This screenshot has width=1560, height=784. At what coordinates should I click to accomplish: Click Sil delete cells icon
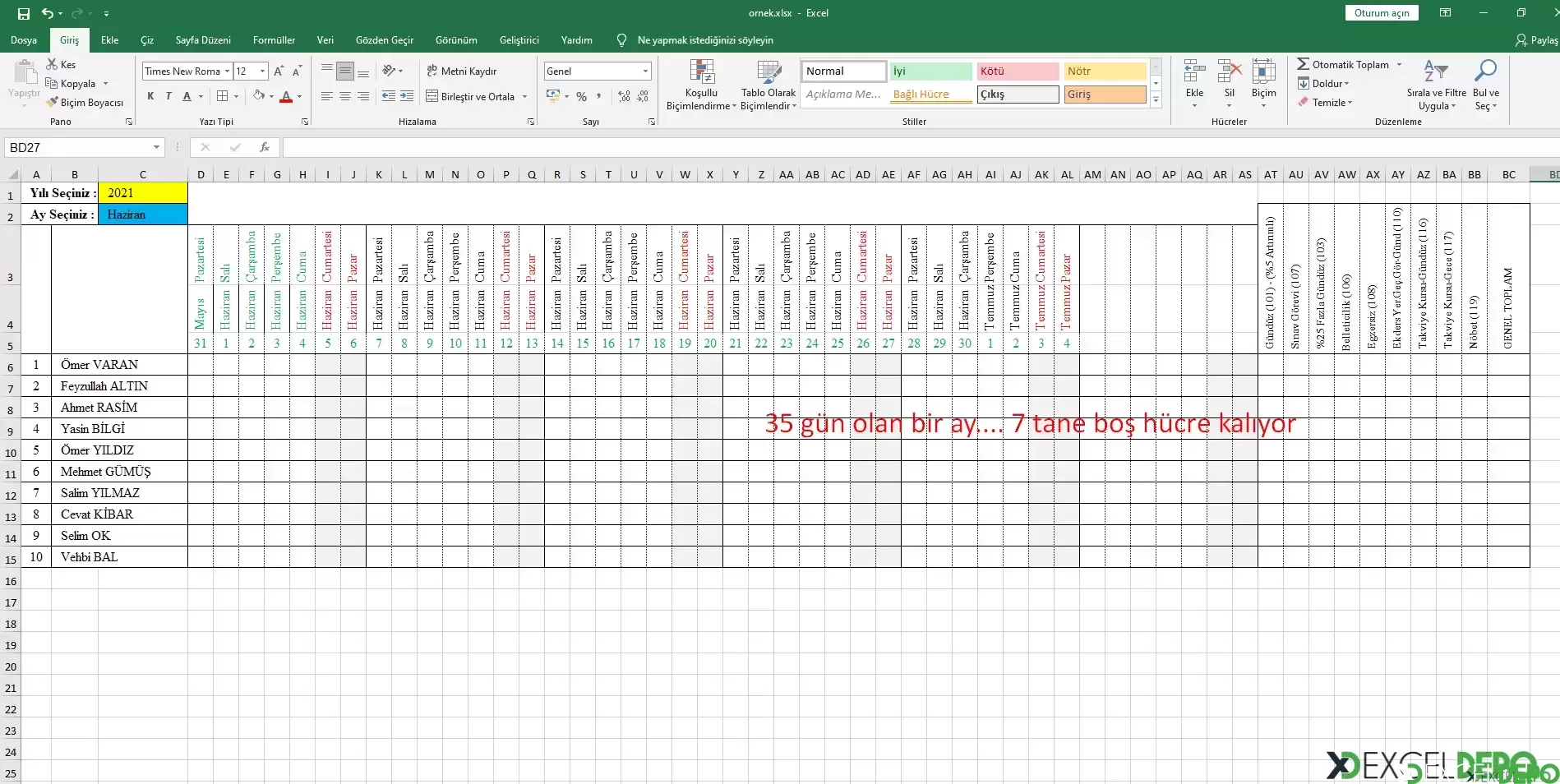[x=1229, y=71]
